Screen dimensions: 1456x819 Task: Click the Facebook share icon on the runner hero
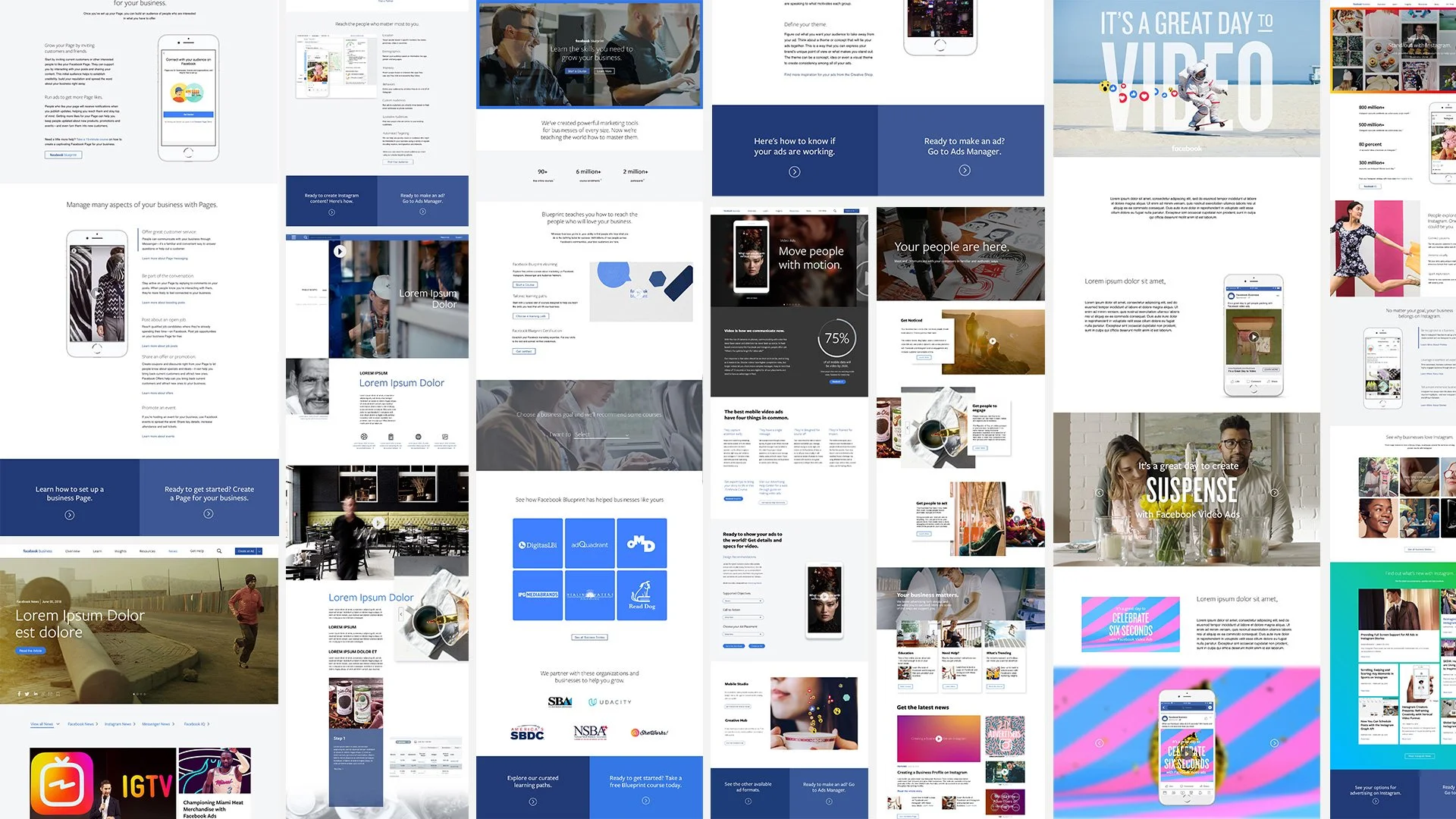coord(19,694)
